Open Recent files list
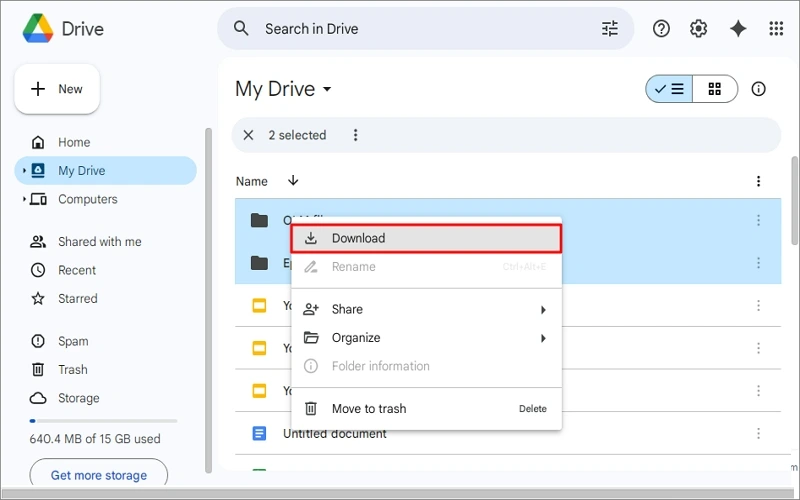Screen dimensions: 800x500 (106, 270)
